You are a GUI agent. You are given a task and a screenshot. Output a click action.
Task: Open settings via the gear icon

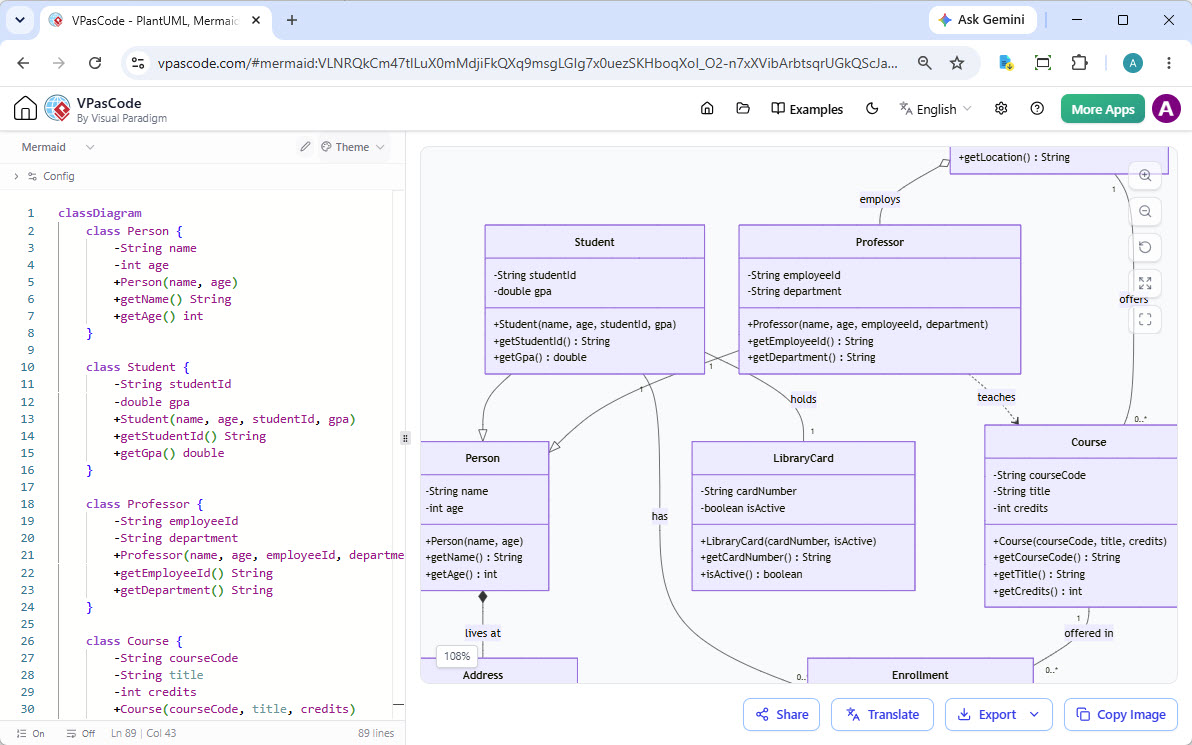(x=1001, y=109)
